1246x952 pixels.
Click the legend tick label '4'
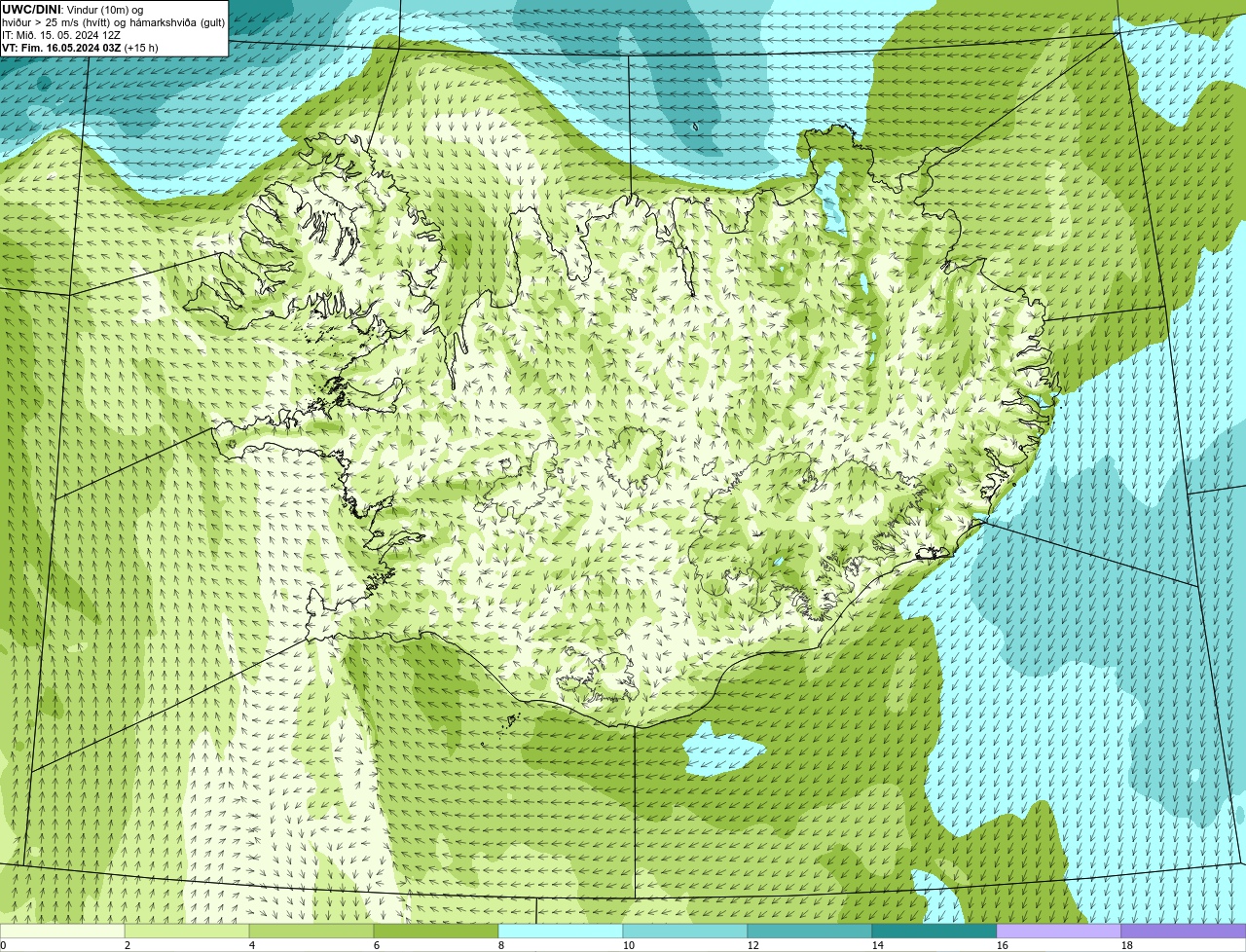[x=252, y=945]
